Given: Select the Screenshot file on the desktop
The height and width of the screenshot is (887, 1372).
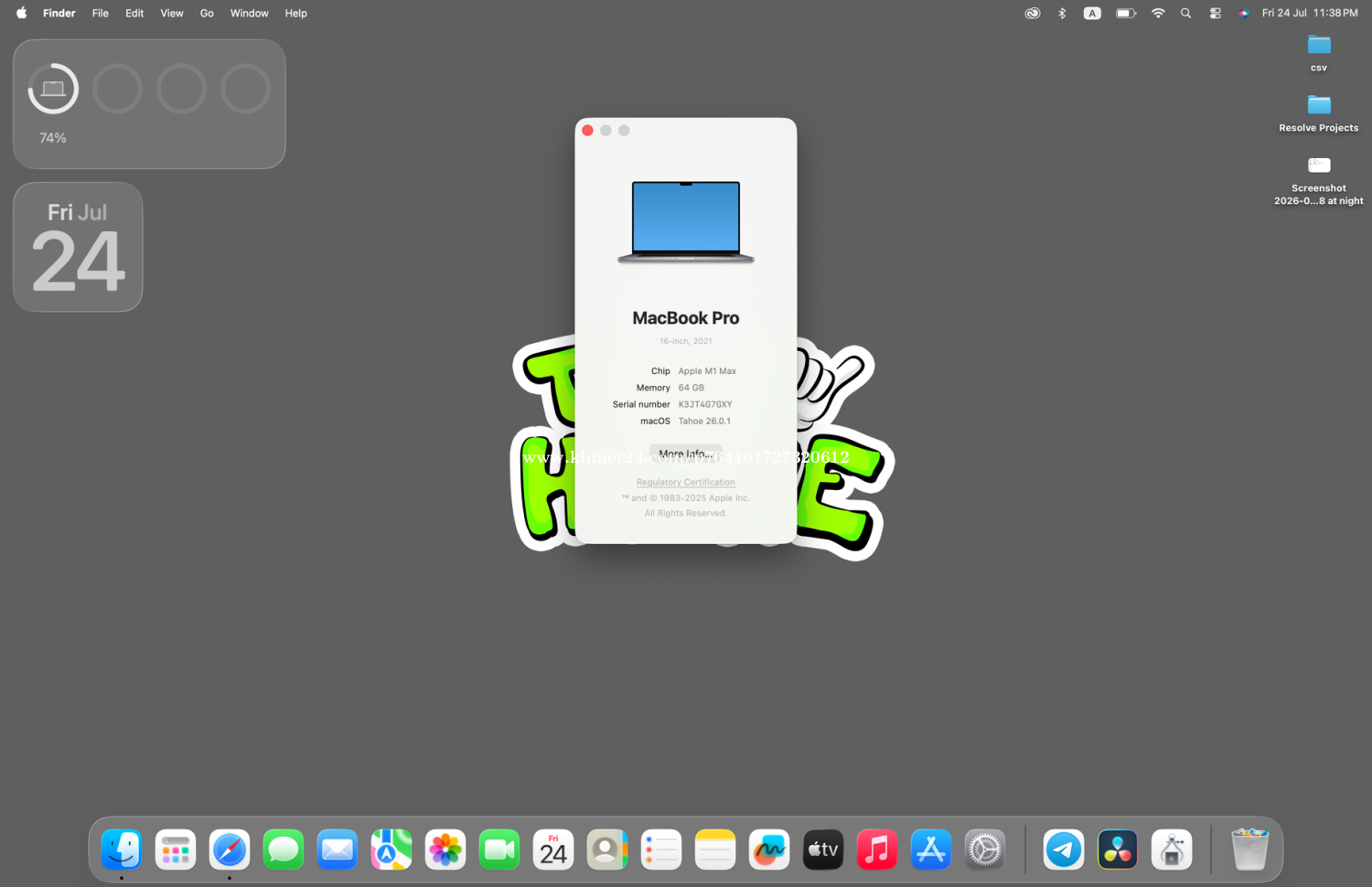Looking at the screenshot, I should 1319,179.
